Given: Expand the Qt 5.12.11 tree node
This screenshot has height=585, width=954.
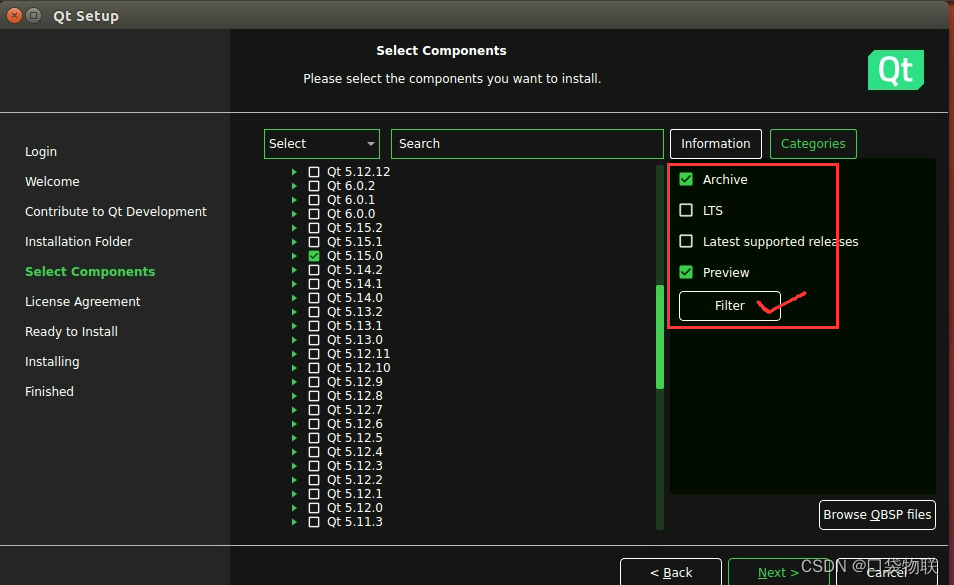Looking at the screenshot, I should pyautogui.click(x=294, y=354).
